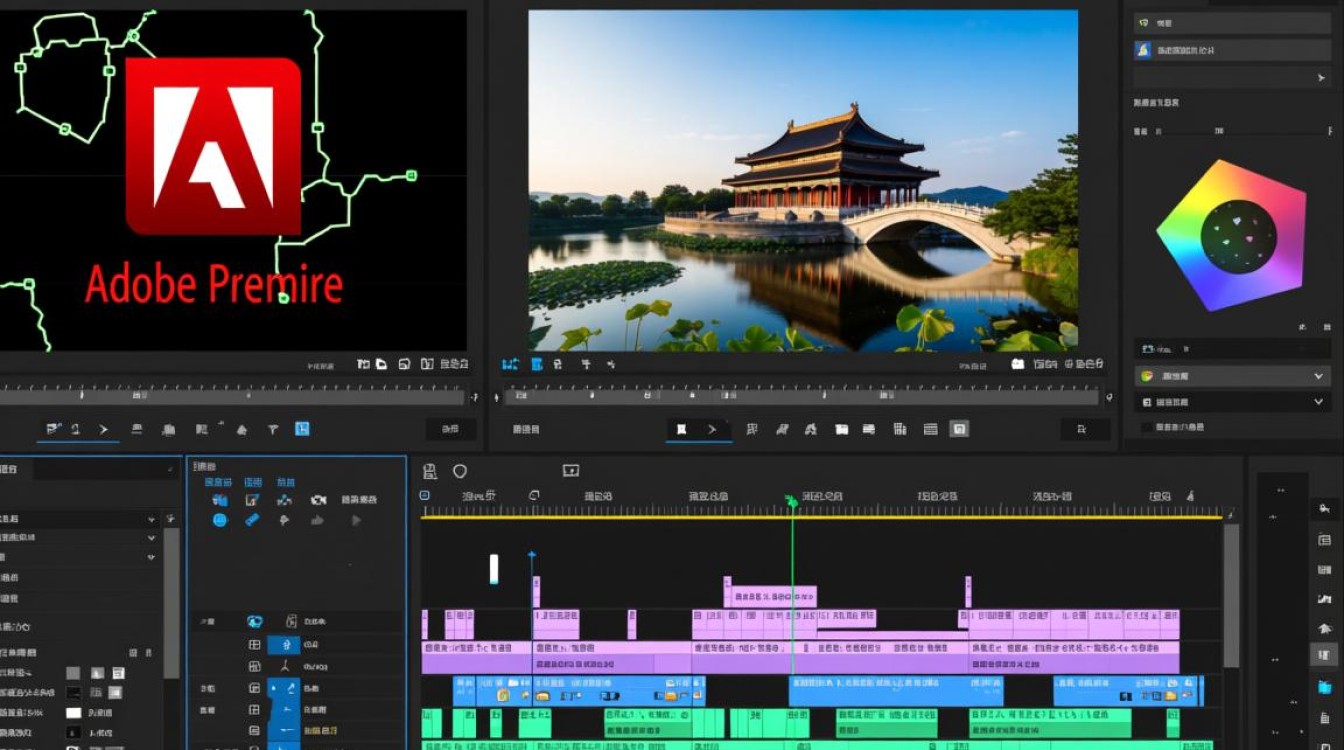Toggle the lock icon beside the eye icon
Image resolution: width=1344 pixels, height=750 pixels.
coord(292,621)
